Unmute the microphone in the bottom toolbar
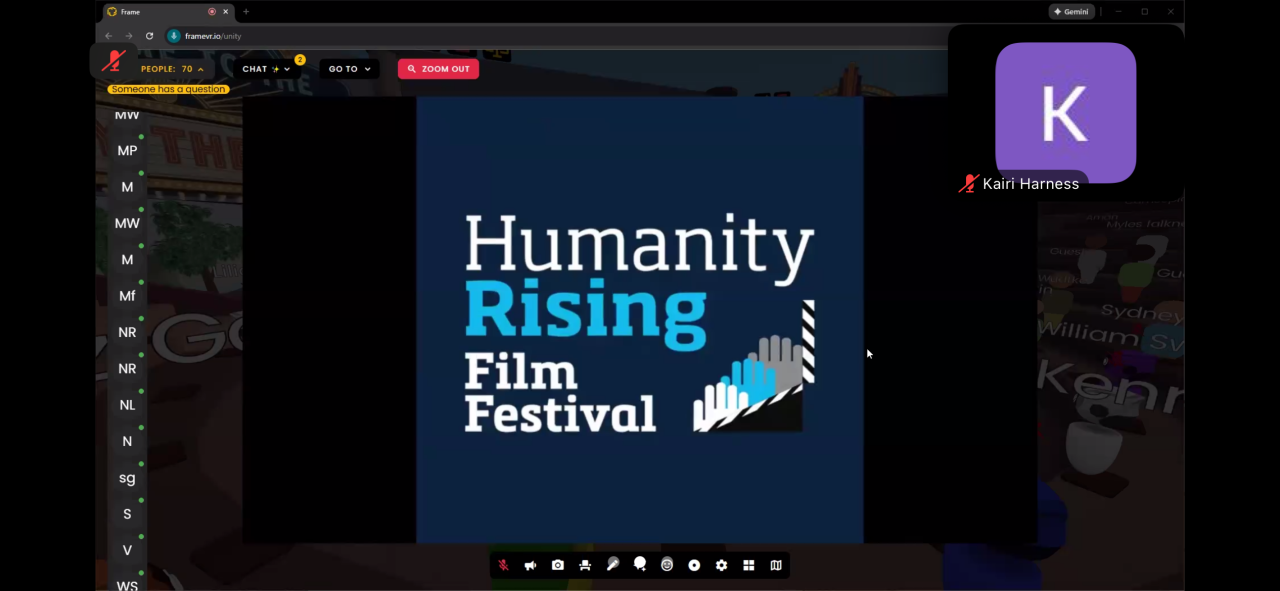 pyautogui.click(x=503, y=565)
